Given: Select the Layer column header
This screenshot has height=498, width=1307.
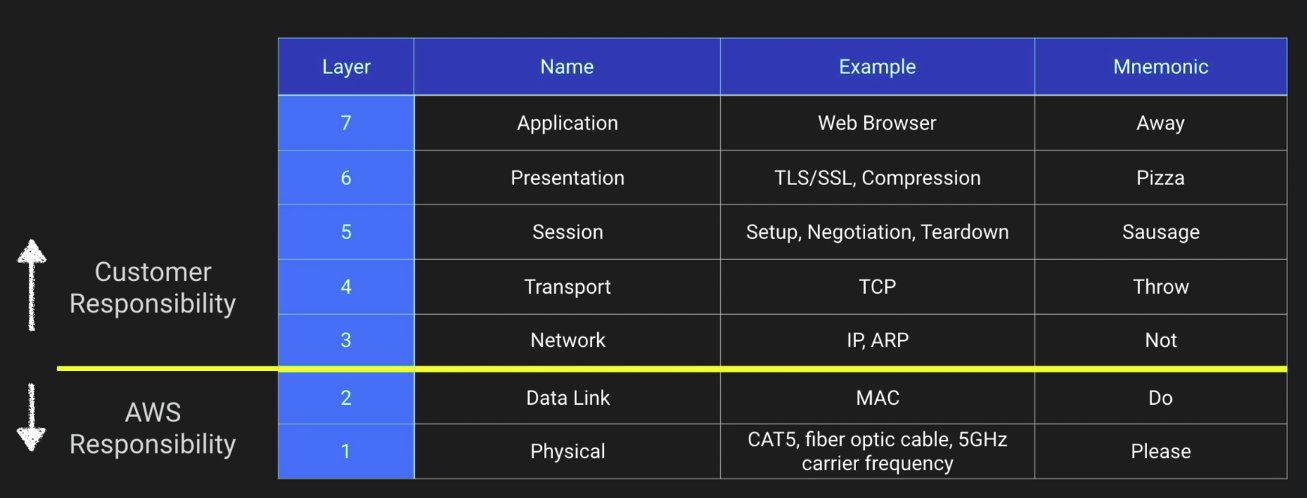Looking at the screenshot, I should click(x=346, y=67).
